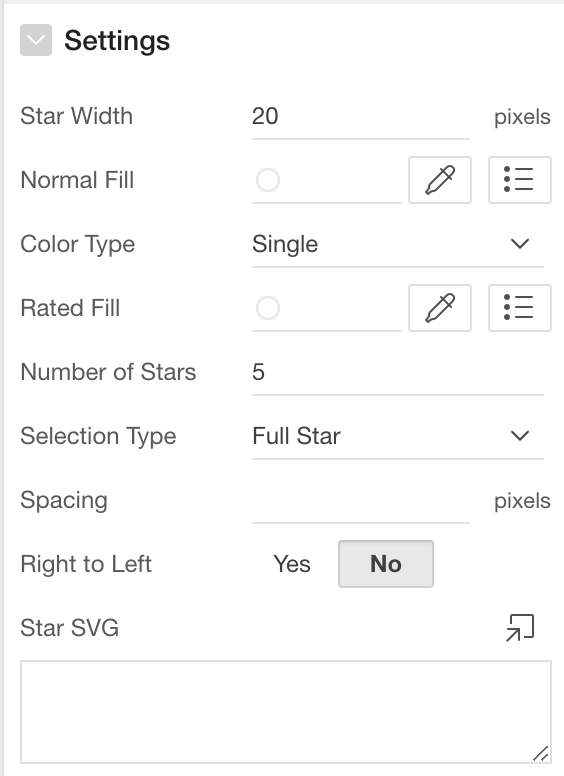
Task: Open color picker for Rated Fill
Action: tap(440, 308)
